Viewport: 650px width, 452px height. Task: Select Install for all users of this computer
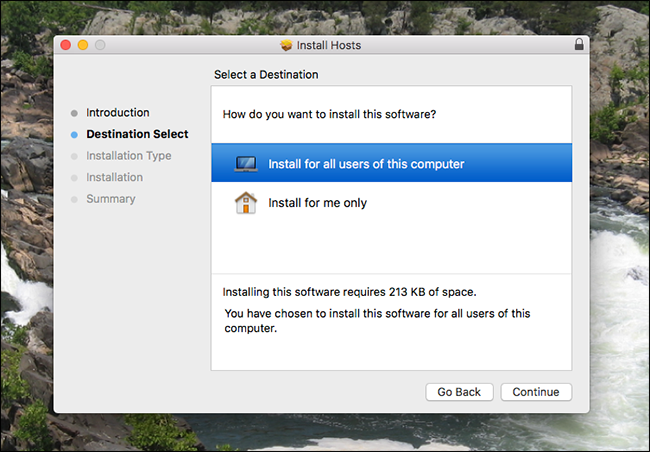coord(391,163)
